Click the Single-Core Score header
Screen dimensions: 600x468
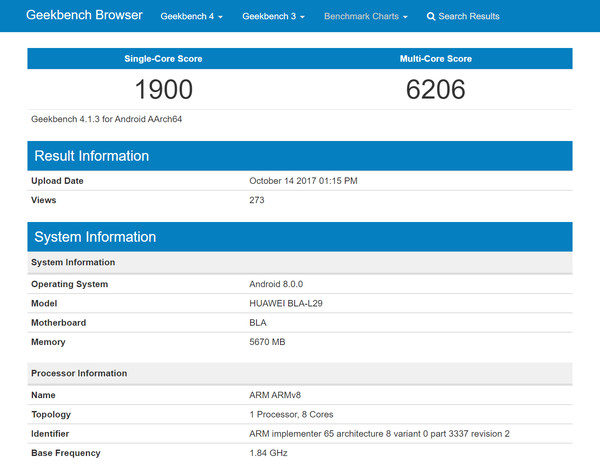163,59
